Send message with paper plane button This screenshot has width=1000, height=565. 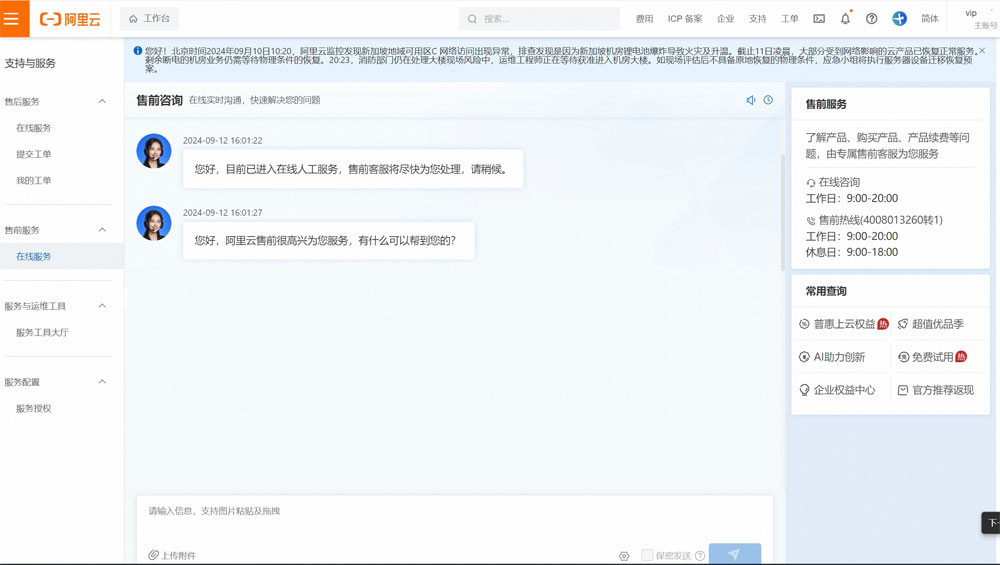pos(735,554)
